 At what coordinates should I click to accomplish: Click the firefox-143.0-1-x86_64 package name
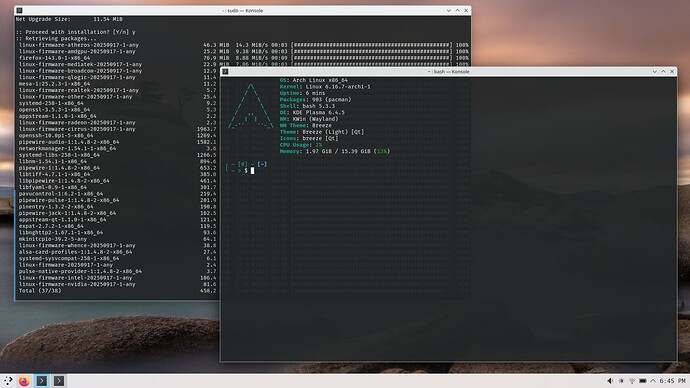click(x=54, y=58)
